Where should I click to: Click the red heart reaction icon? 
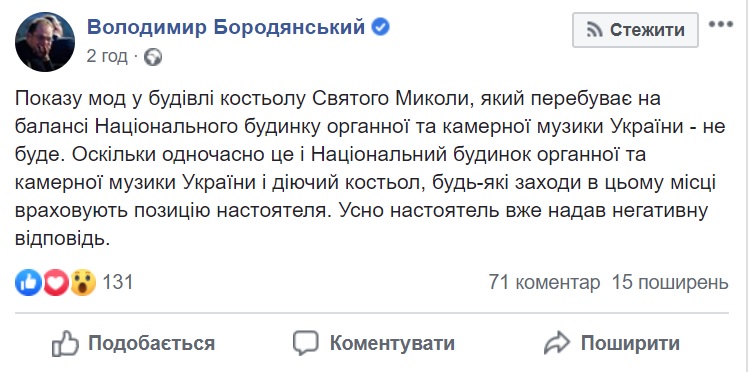point(55,282)
